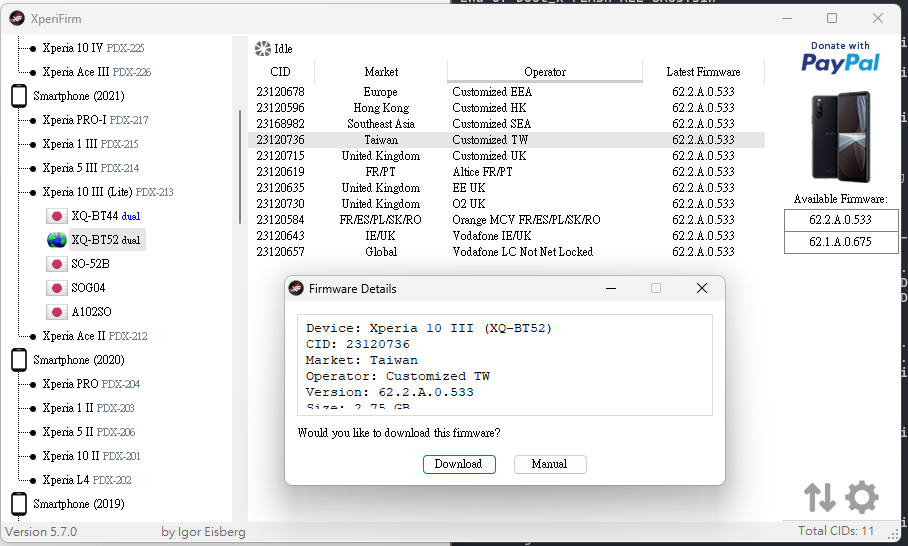This screenshot has width=908, height=546.
Task: Select Xperia L4 PDX-202
Action: click(x=87, y=480)
